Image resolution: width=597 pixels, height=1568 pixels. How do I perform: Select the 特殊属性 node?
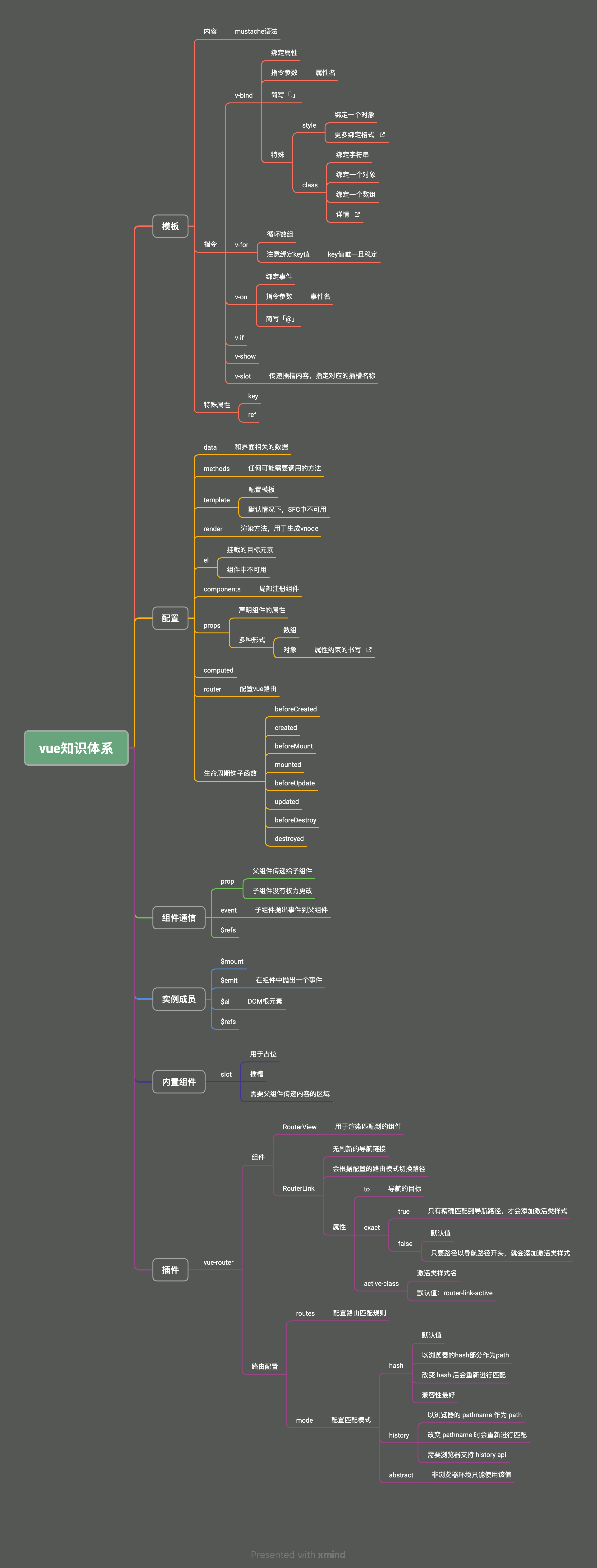pos(217,405)
